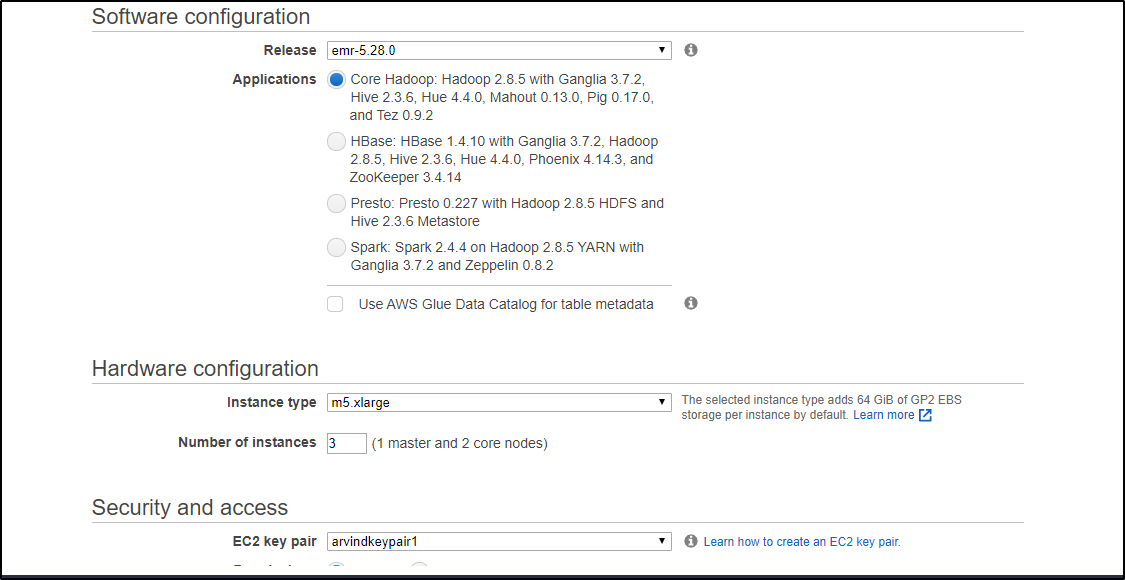Viewport: 1125px width, 580px height.
Task: Open the Release emr-5.28.0 dropdown
Action: click(499, 50)
